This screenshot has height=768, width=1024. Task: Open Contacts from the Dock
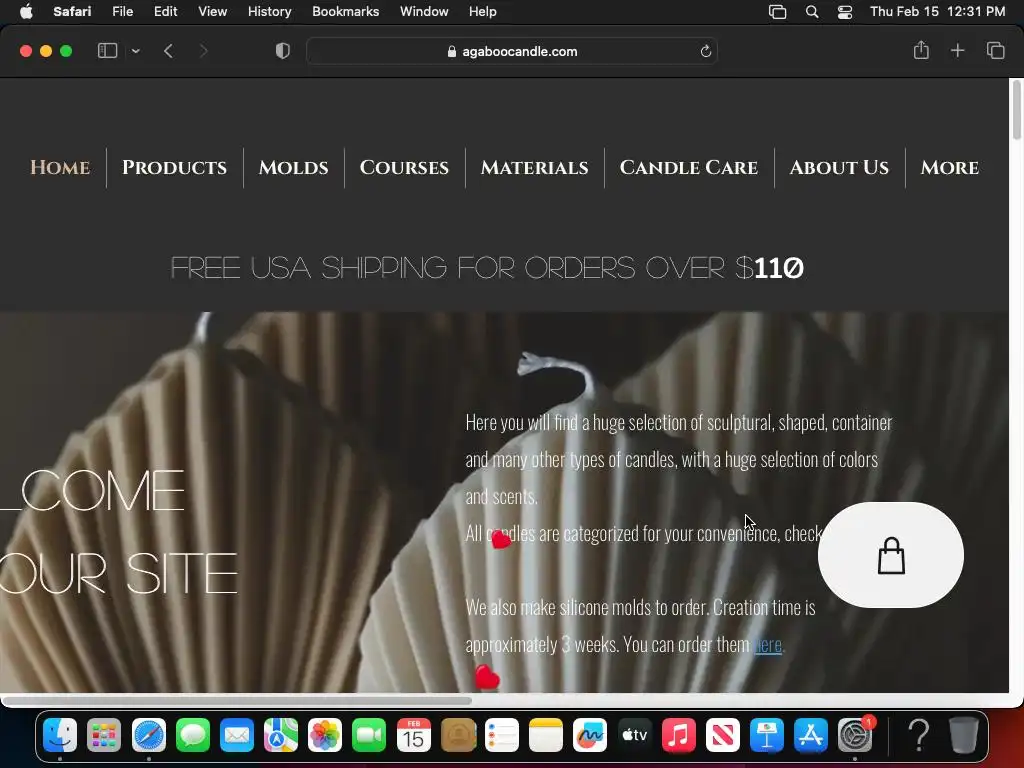(x=458, y=735)
